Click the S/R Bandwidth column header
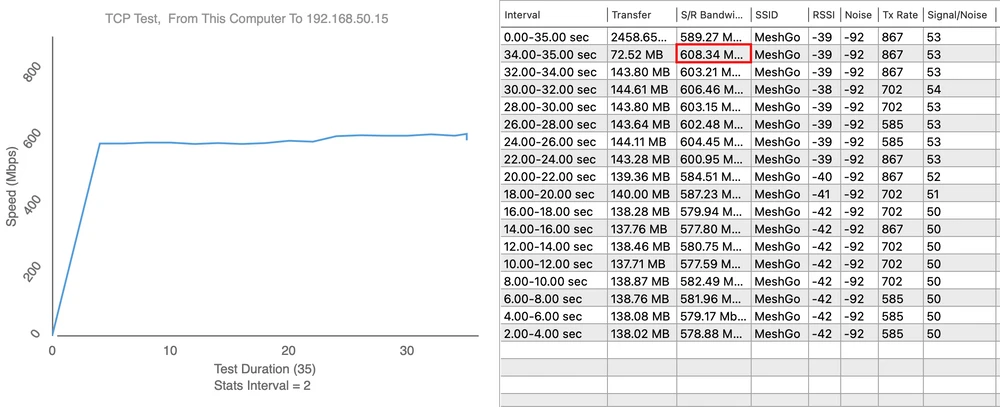 pyautogui.click(x=712, y=15)
